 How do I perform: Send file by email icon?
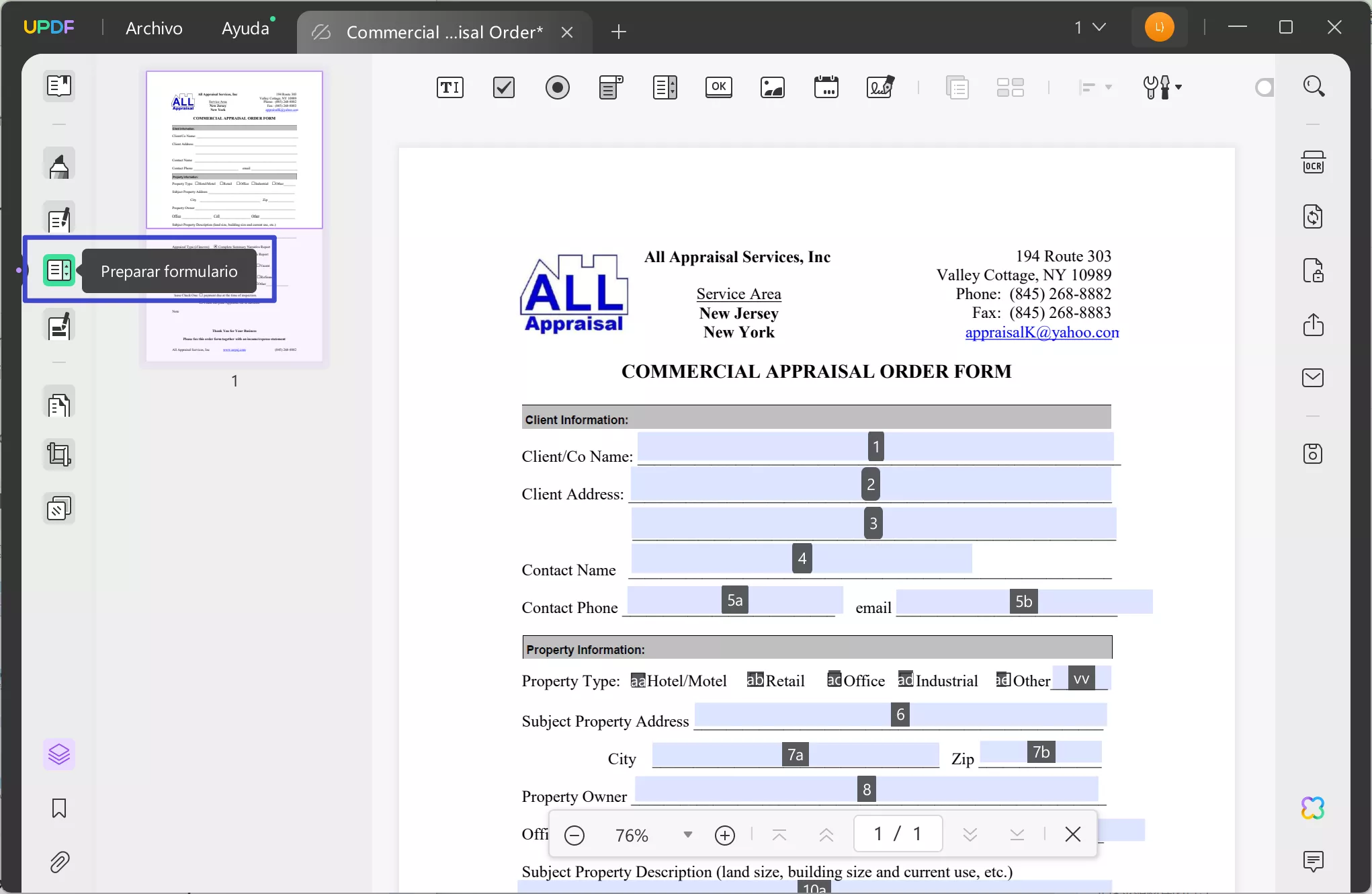point(1313,378)
